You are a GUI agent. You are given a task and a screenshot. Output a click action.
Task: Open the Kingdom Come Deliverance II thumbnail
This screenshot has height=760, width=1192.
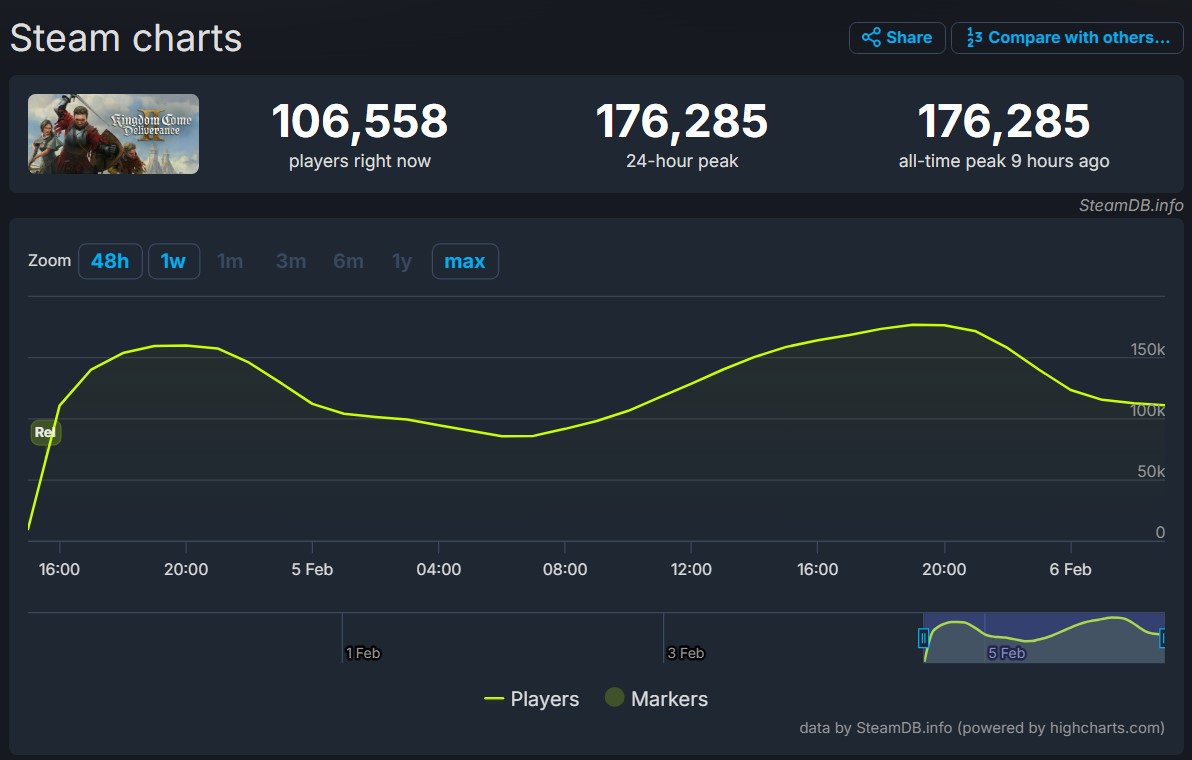click(113, 134)
